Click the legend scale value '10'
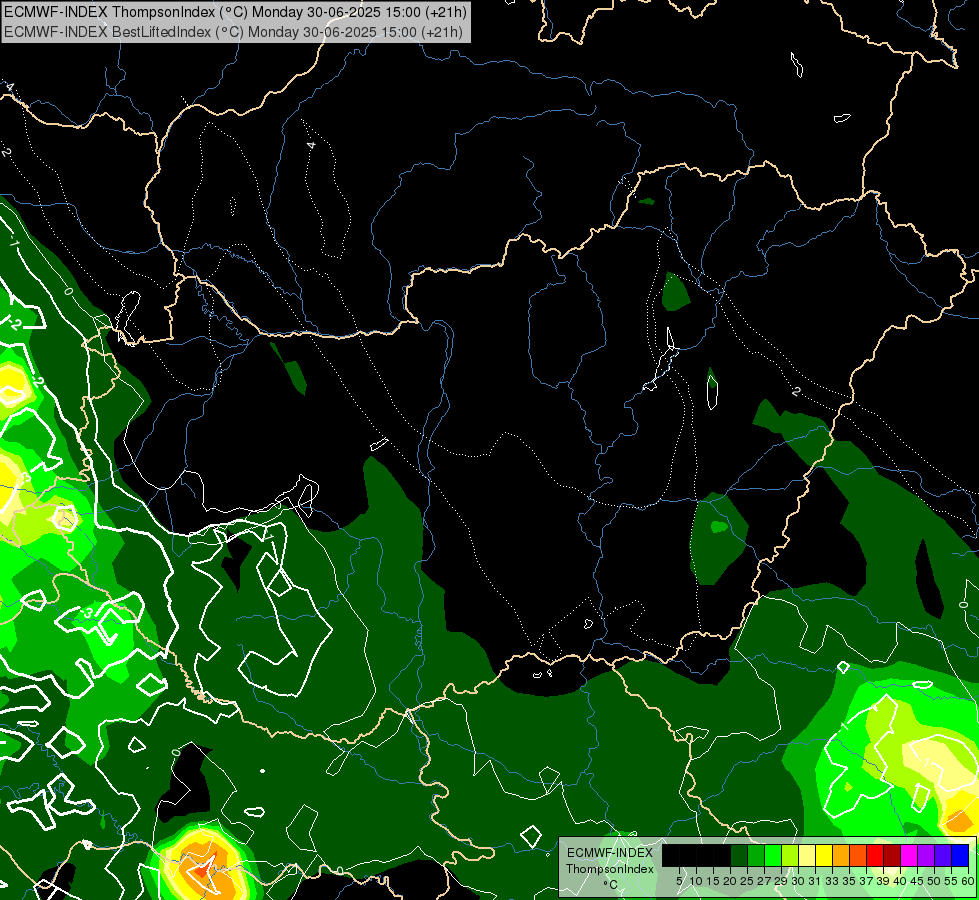 click(x=696, y=881)
